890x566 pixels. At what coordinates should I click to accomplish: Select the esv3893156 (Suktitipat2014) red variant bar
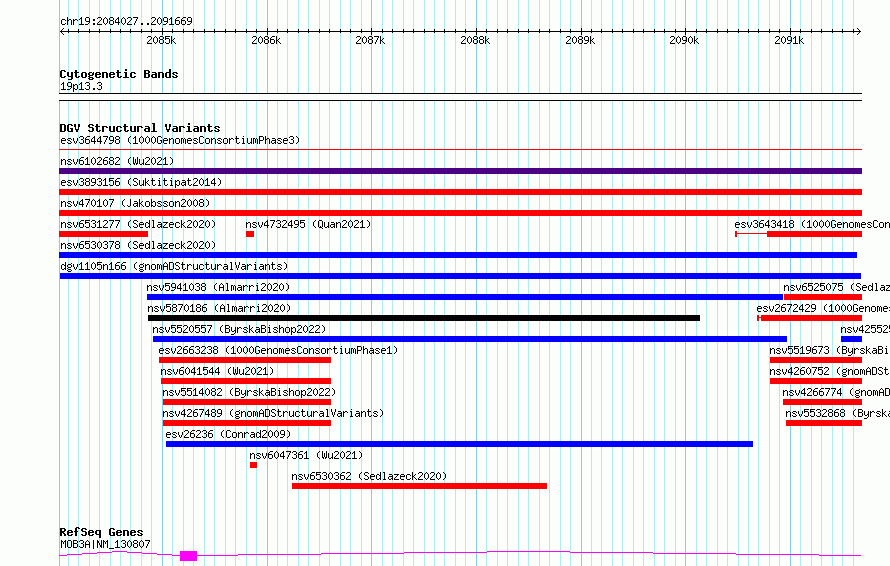[460, 192]
